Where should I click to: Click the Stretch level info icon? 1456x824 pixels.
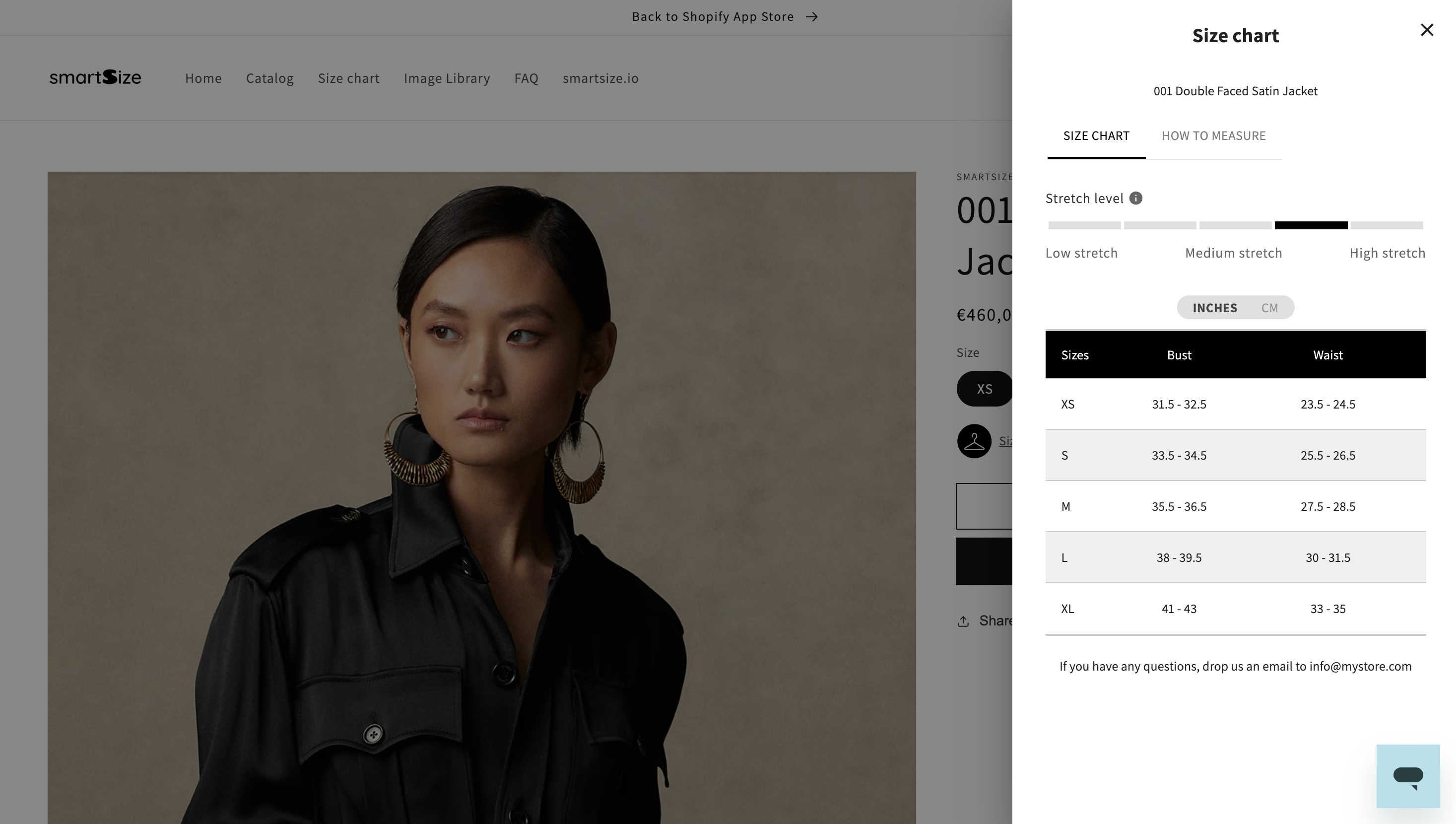pos(1135,198)
